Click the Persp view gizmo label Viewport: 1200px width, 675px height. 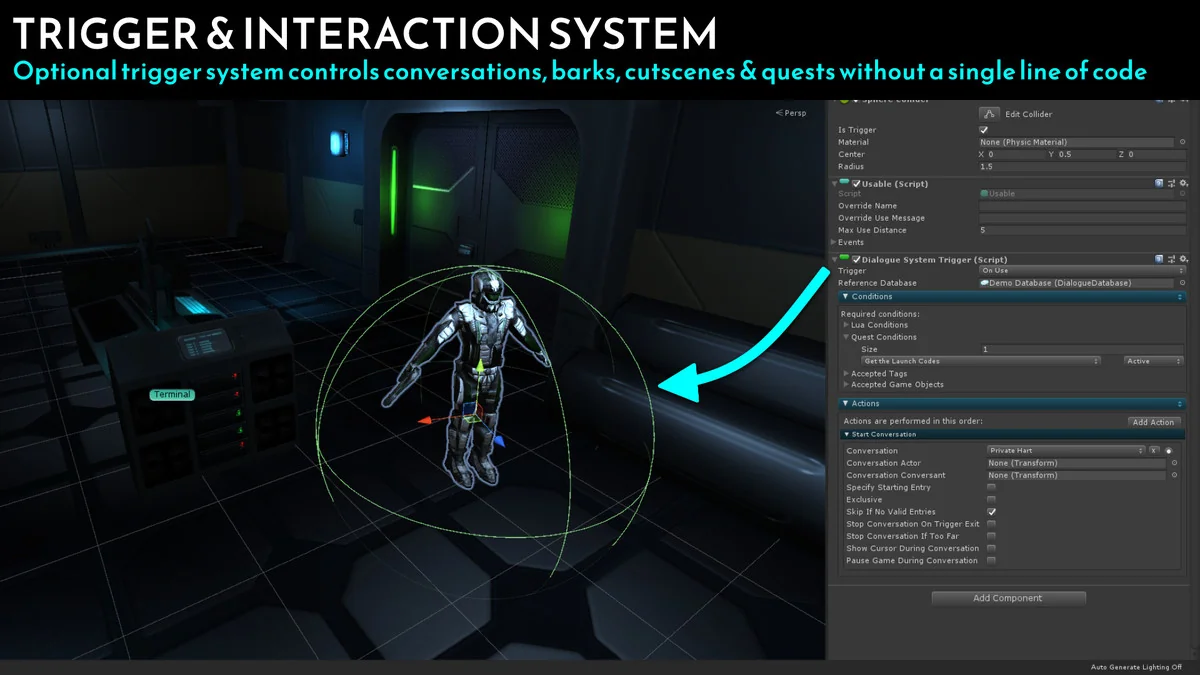[x=793, y=113]
